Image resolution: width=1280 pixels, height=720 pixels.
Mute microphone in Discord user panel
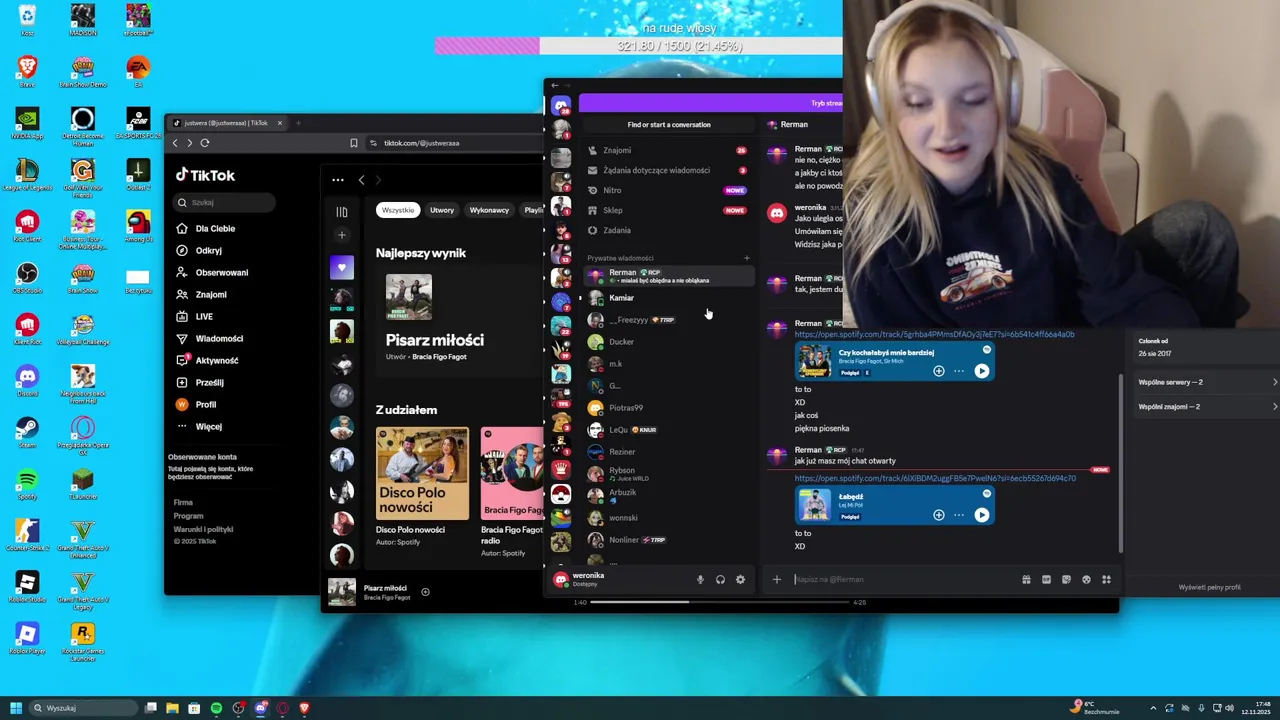[700, 580]
